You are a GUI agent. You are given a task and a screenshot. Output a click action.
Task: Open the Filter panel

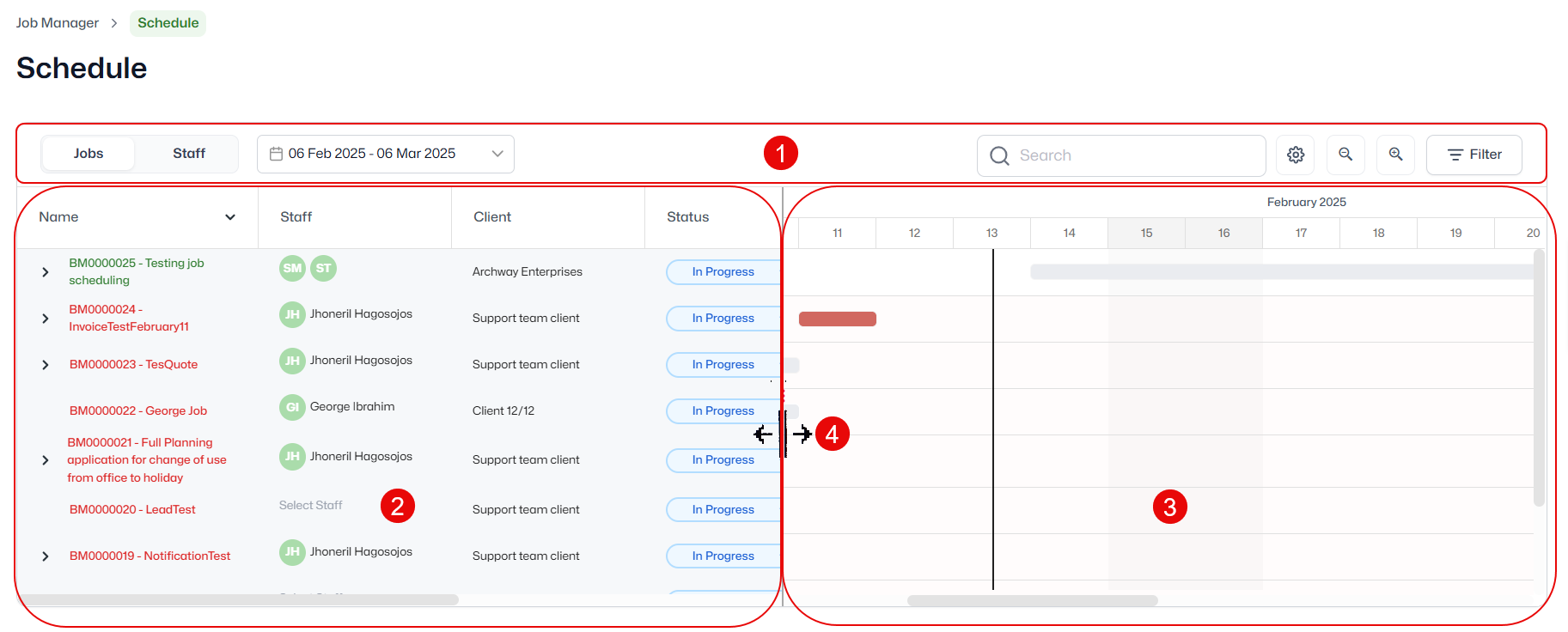1474,155
